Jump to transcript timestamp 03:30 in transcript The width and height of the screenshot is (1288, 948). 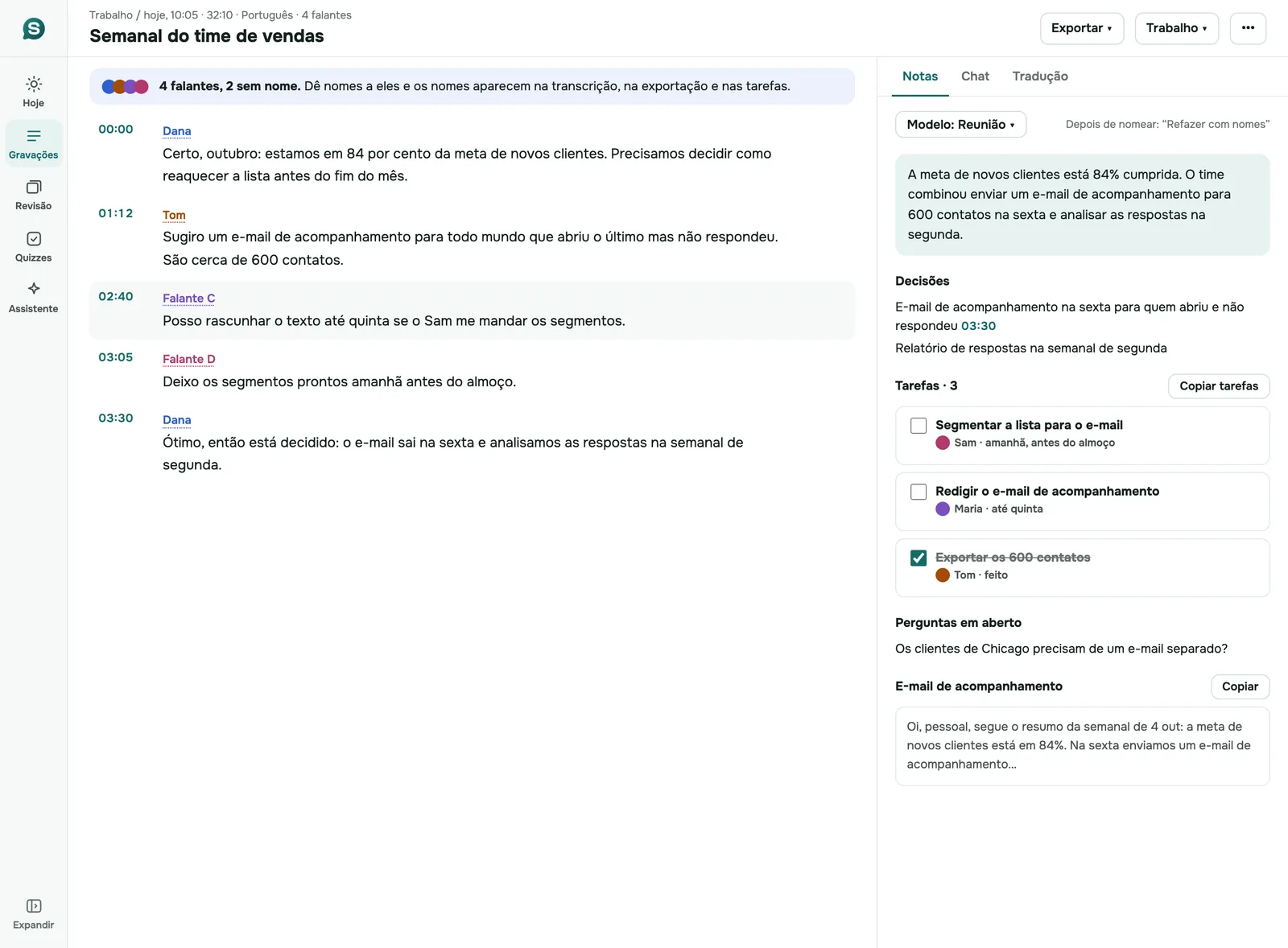tap(116, 418)
